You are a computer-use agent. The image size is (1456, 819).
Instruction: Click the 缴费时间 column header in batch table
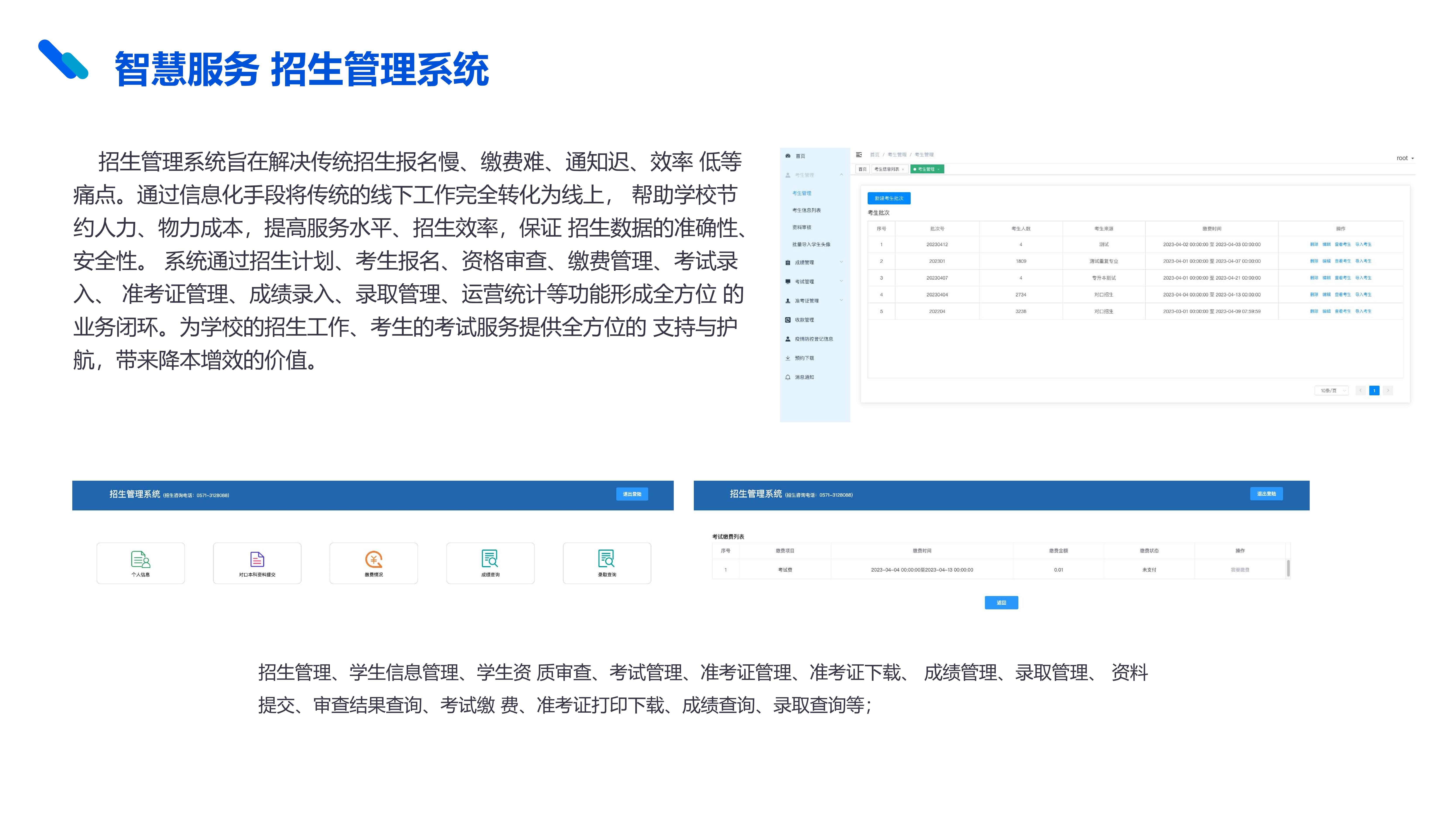tap(1212, 229)
